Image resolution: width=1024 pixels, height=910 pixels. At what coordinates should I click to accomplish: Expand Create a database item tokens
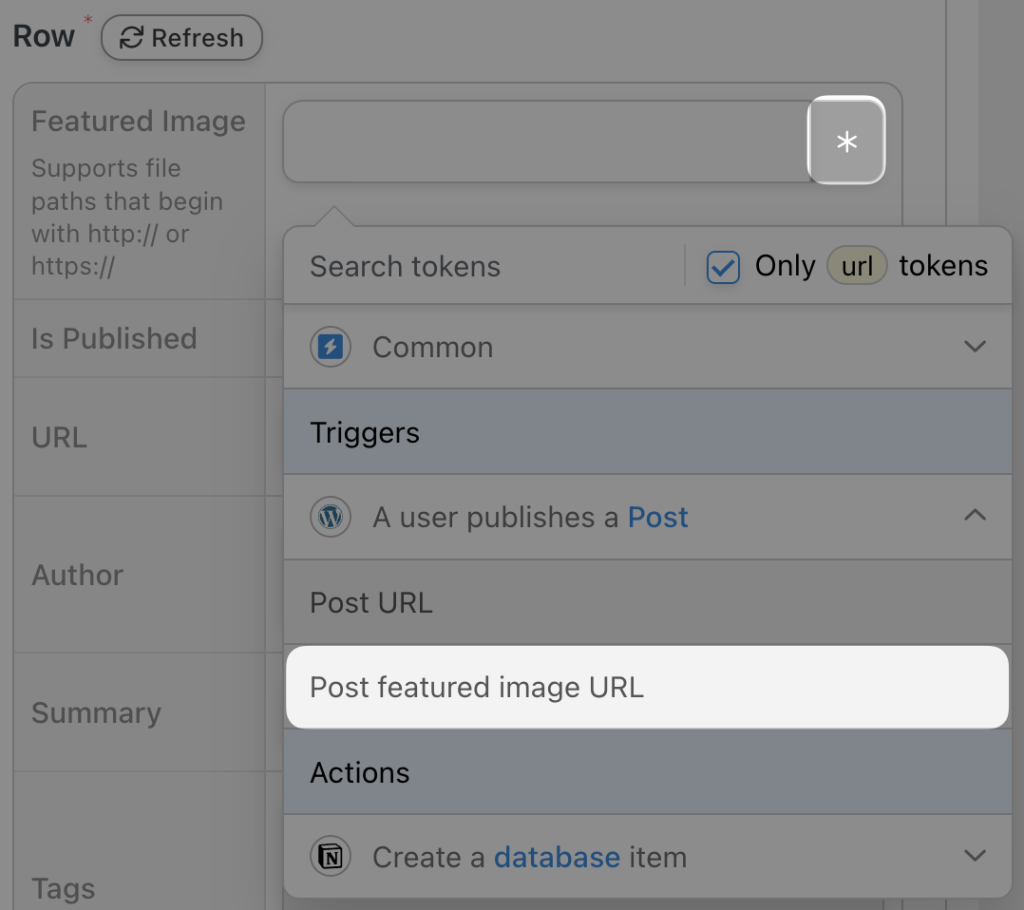pyautogui.click(x=975, y=857)
